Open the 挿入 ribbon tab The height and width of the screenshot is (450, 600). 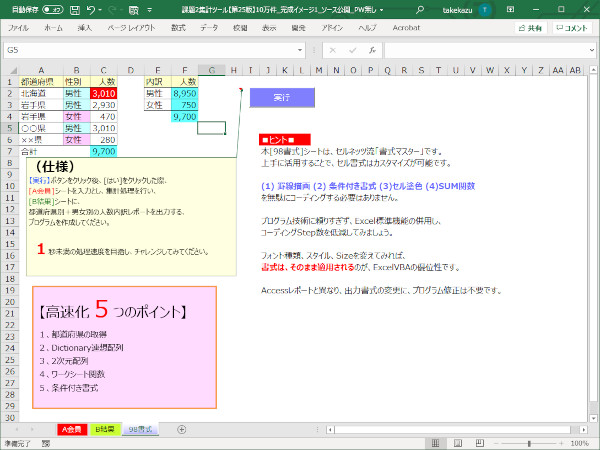(x=85, y=28)
